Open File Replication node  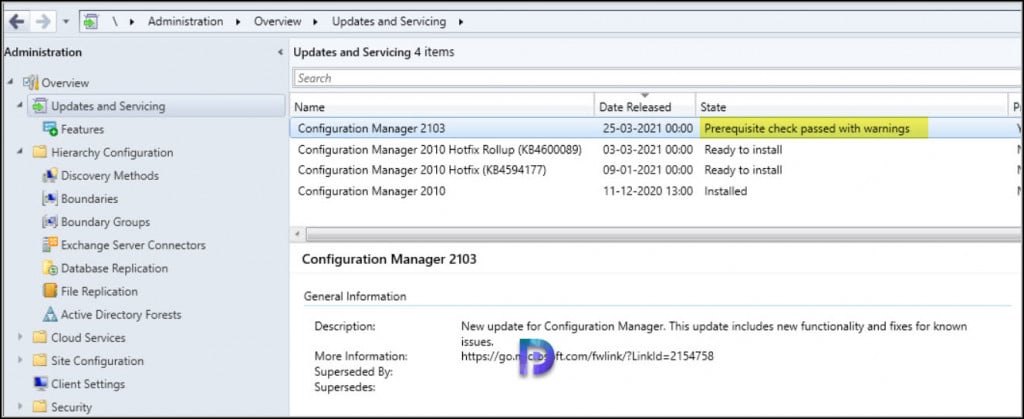pos(99,291)
